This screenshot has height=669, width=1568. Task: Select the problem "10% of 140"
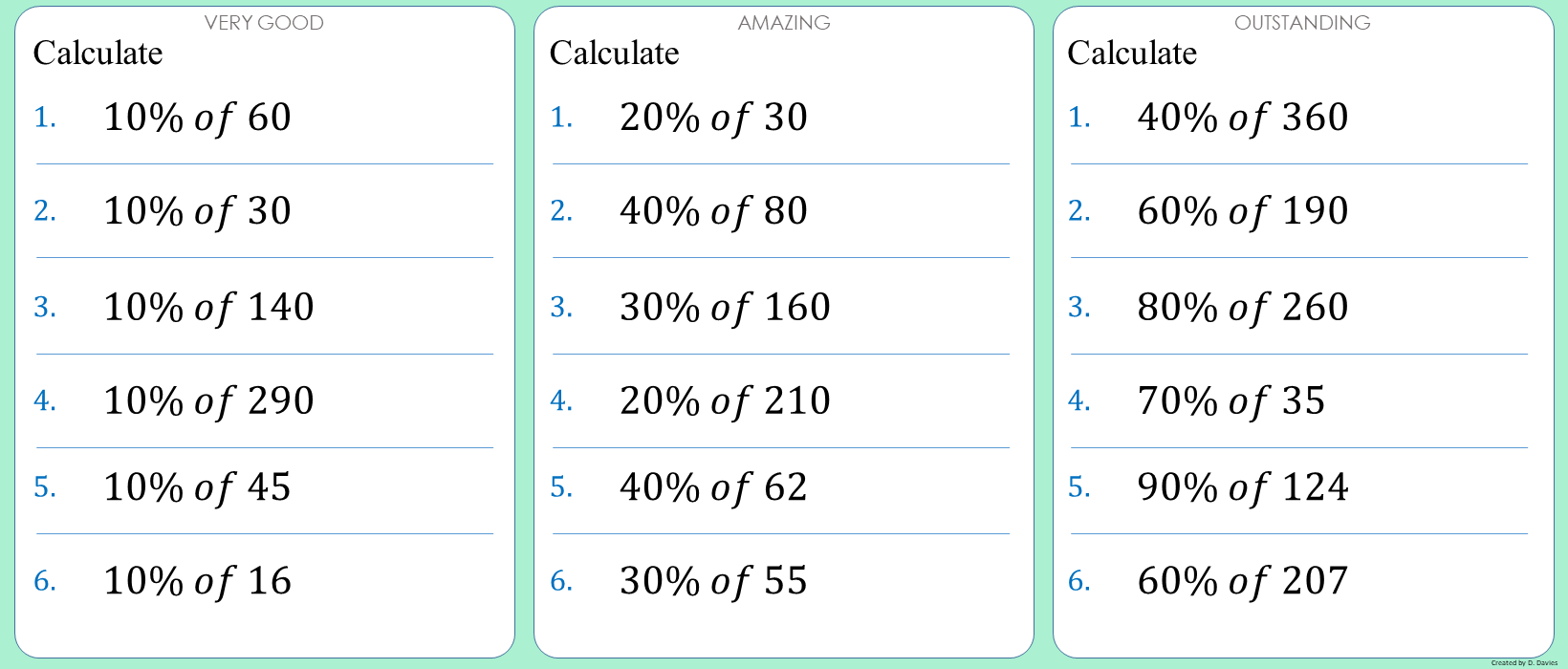point(208,308)
